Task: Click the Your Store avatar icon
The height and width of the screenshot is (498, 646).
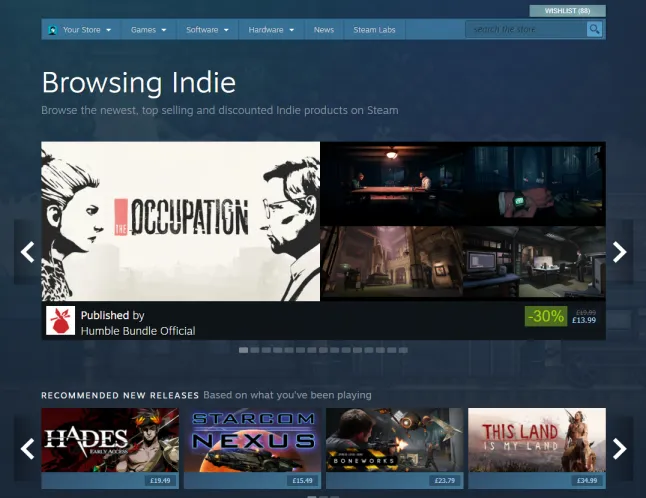Action: (x=52, y=30)
